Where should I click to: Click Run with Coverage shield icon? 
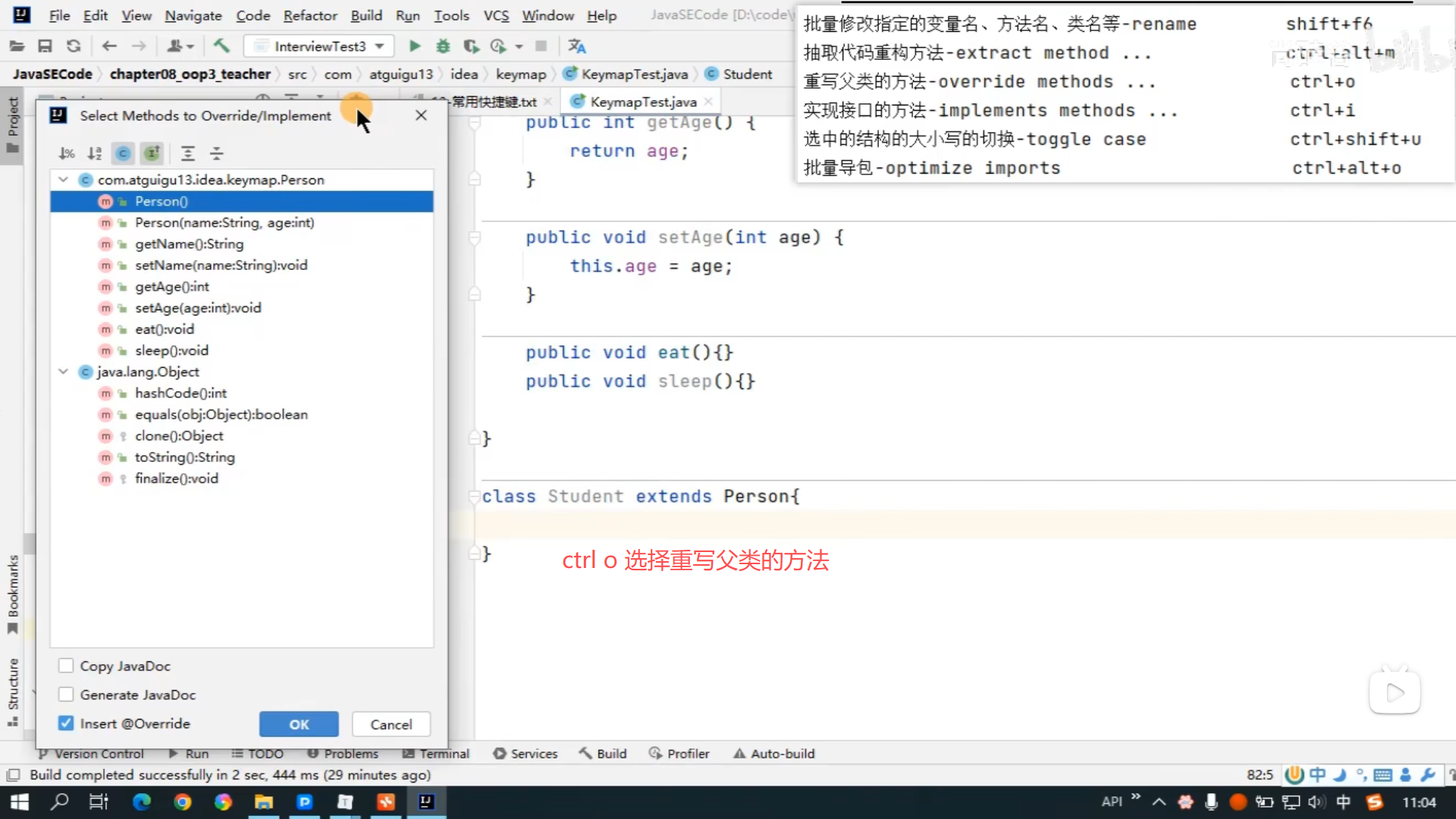[471, 46]
